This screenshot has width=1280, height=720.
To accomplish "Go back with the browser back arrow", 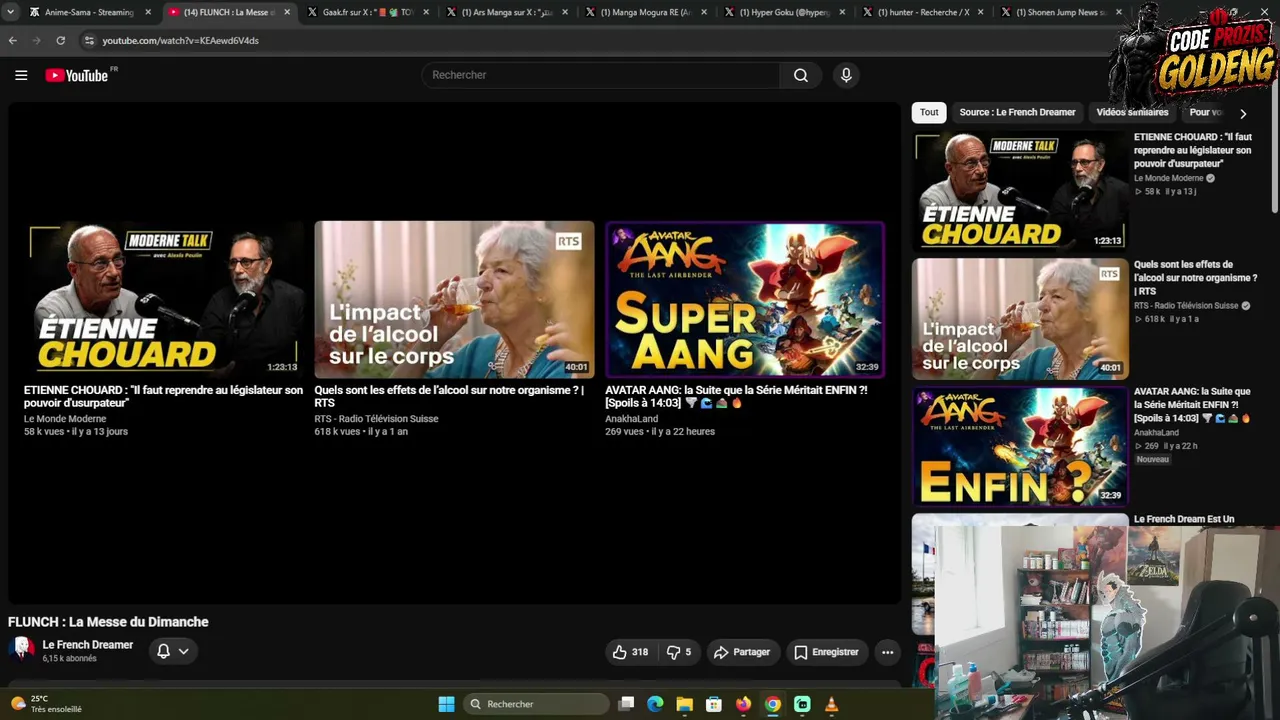I will pyautogui.click(x=13, y=41).
